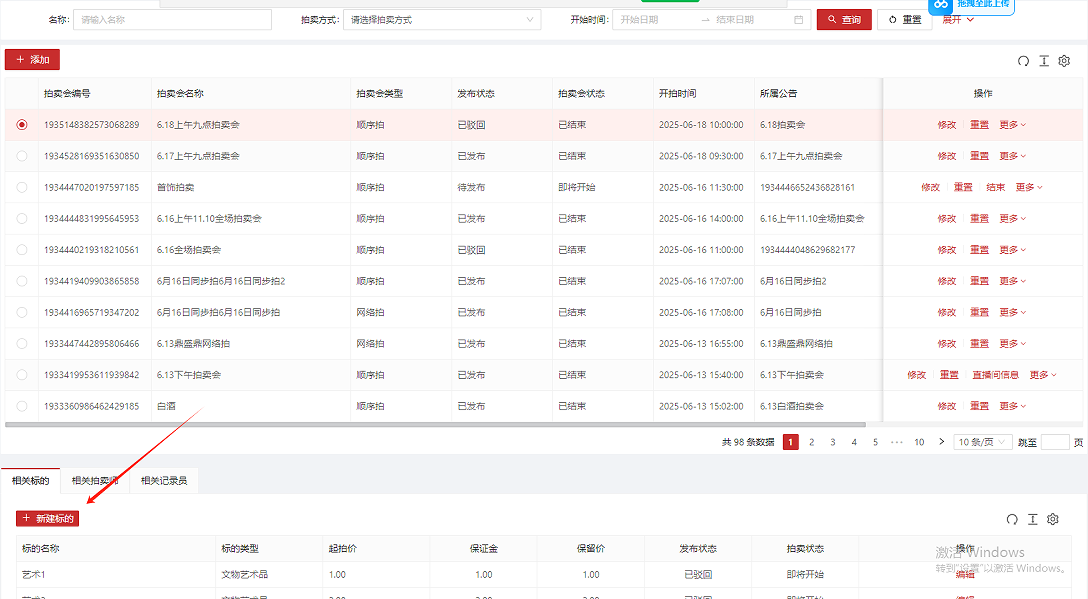Image resolution: width=1088 pixels, height=599 pixels.
Task: Click auction table horizontal scrollbar
Action: tap(435, 424)
